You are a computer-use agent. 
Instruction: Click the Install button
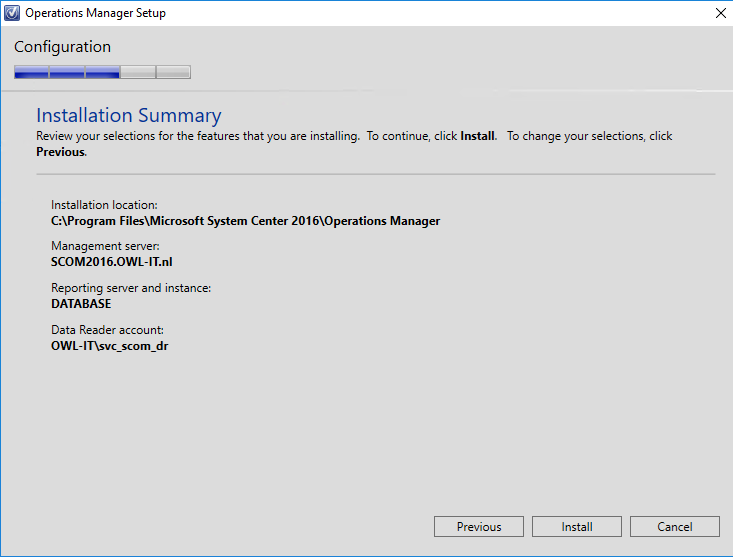coord(577,527)
